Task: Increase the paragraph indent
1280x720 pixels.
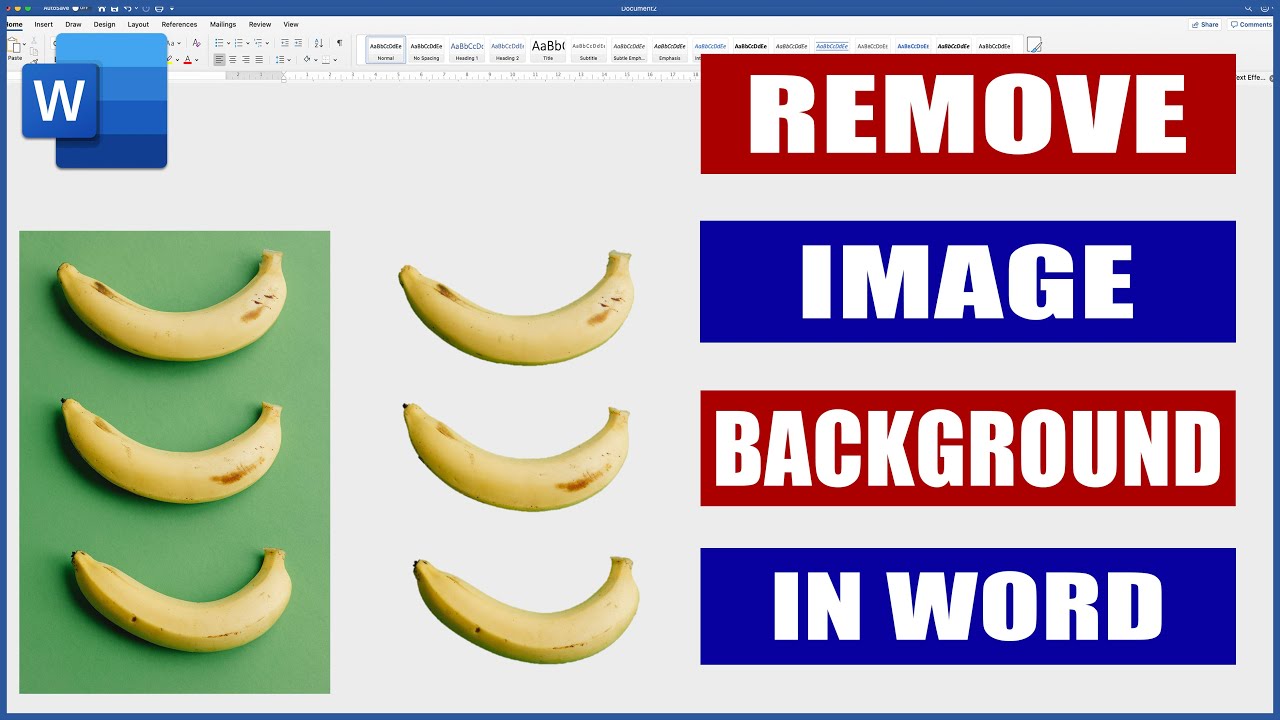Action: coord(298,43)
